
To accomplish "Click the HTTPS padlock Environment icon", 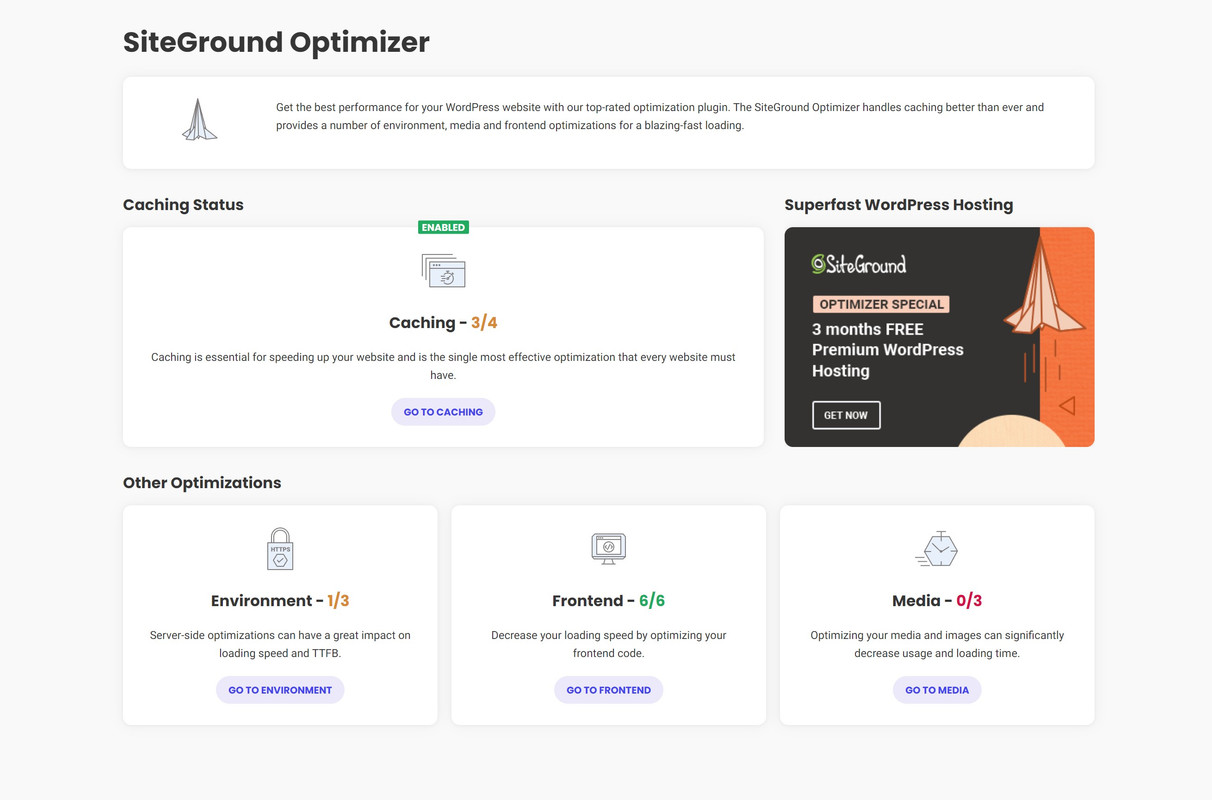I will tap(280, 549).
